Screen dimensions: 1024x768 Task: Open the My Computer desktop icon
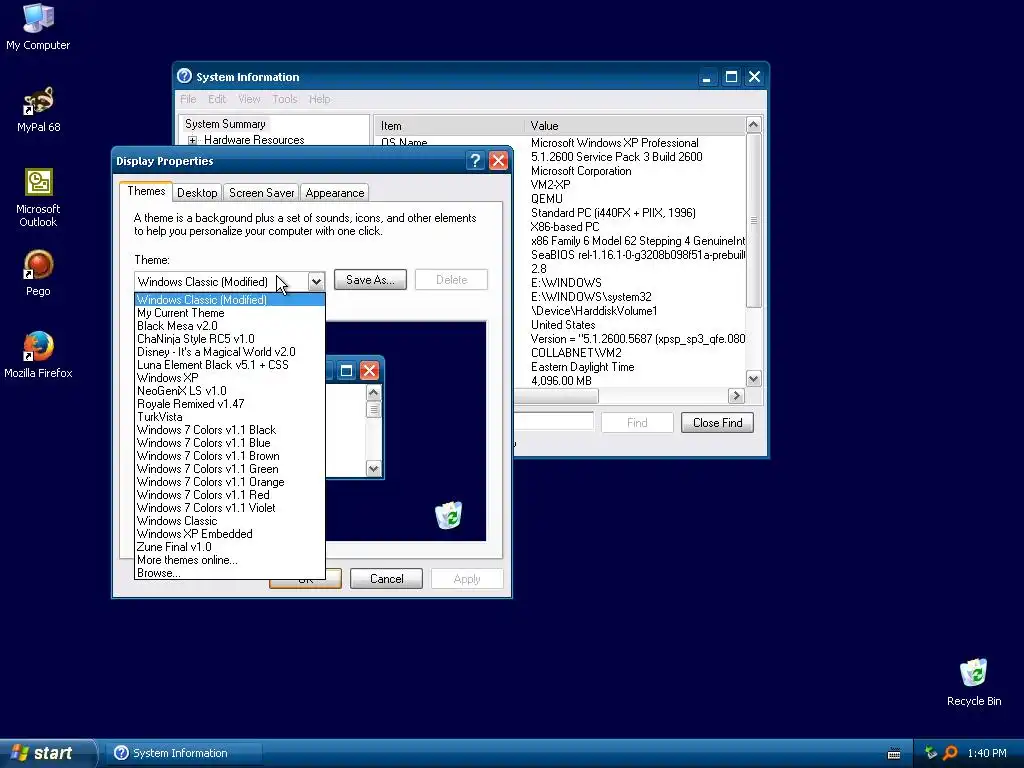click(x=38, y=26)
